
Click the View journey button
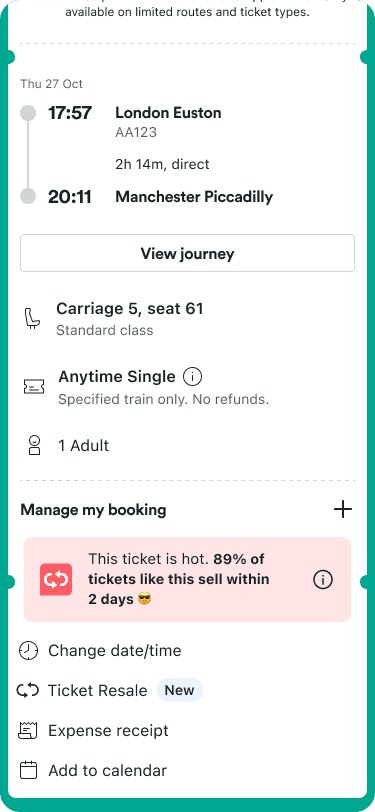(188, 253)
